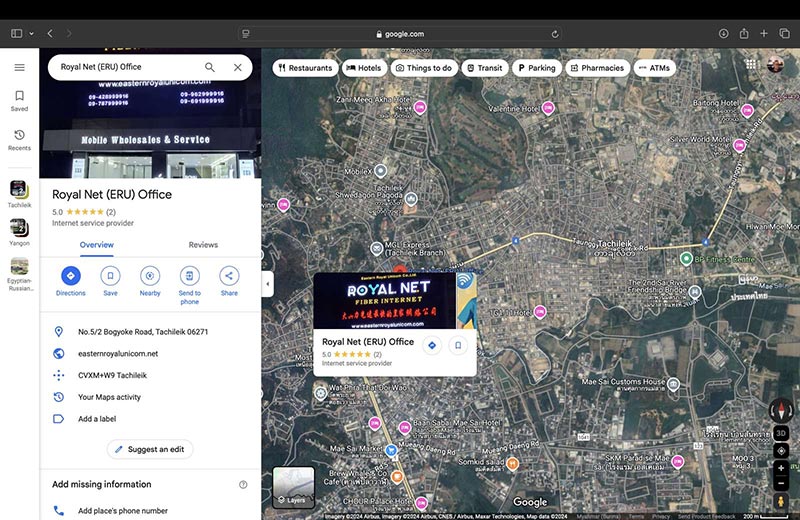Click Valentine Hotel map pin
This screenshot has width=800, height=520.
coord(548,108)
